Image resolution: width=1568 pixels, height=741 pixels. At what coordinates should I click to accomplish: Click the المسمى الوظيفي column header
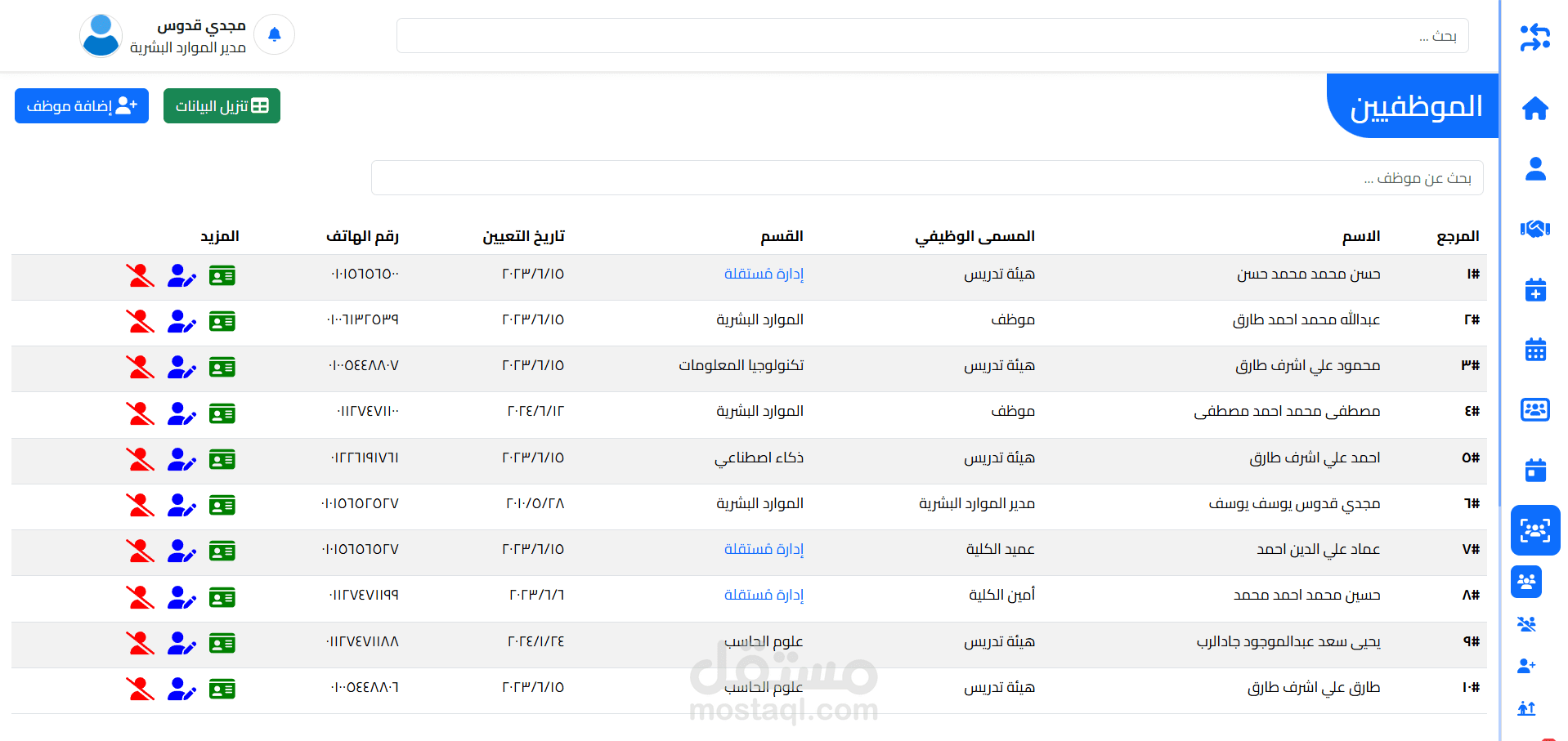(974, 237)
